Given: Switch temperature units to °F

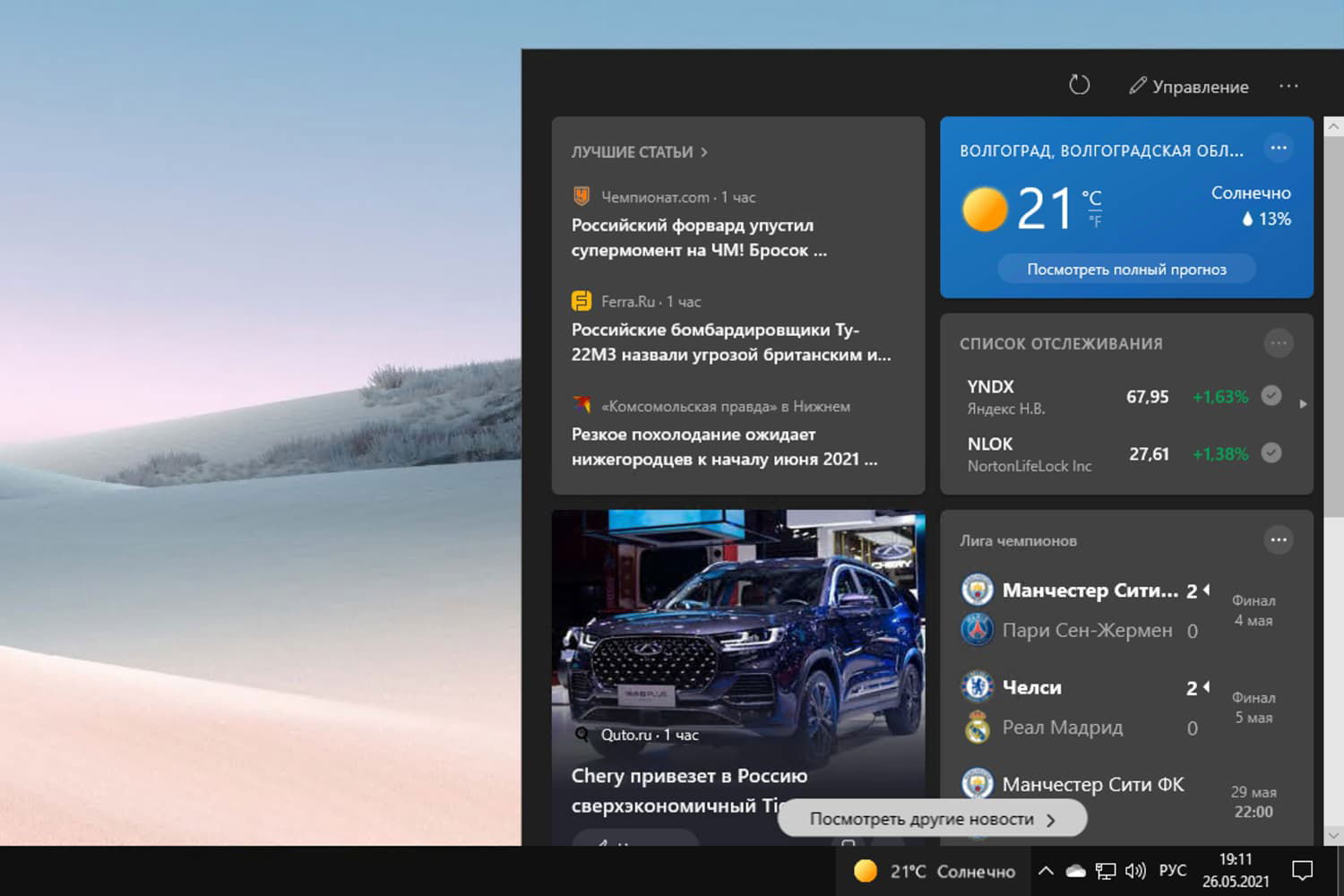Looking at the screenshot, I should [x=1095, y=220].
